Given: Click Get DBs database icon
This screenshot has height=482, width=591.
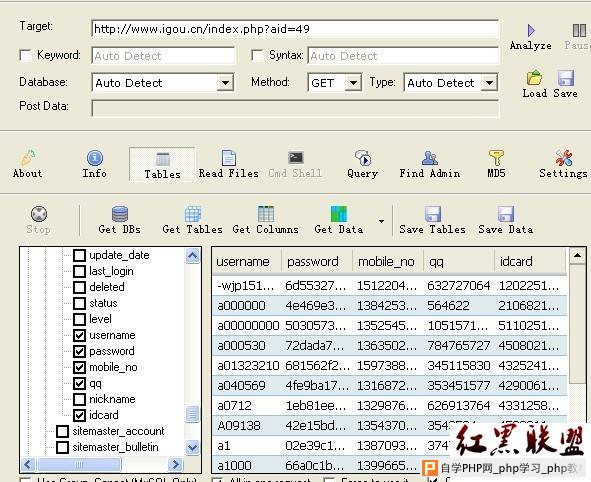Looking at the screenshot, I should 120,214.
